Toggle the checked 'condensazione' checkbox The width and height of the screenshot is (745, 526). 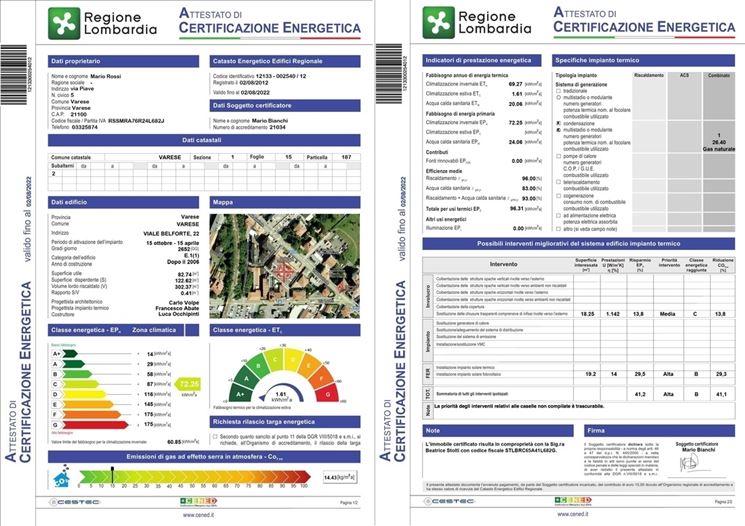pyautogui.click(x=559, y=123)
